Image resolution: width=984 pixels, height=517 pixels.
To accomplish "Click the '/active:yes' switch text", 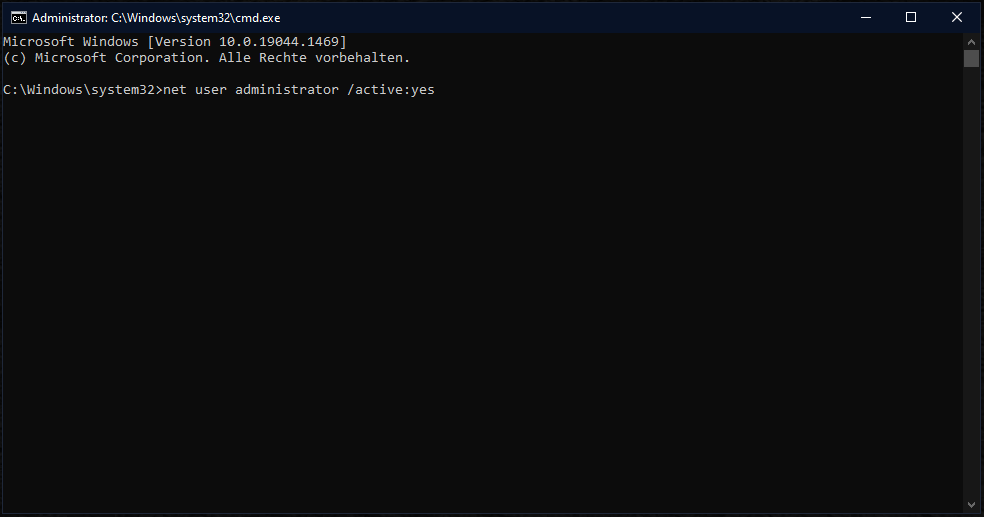I will click(x=391, y=90).
